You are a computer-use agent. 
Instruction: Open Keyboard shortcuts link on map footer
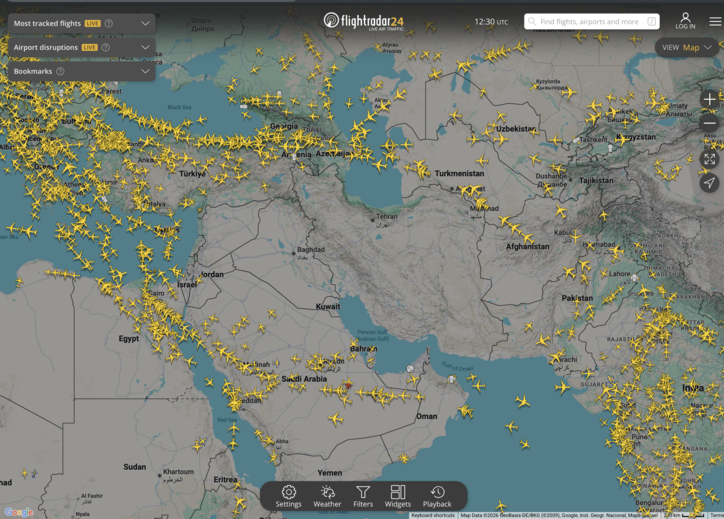(432, 515)
